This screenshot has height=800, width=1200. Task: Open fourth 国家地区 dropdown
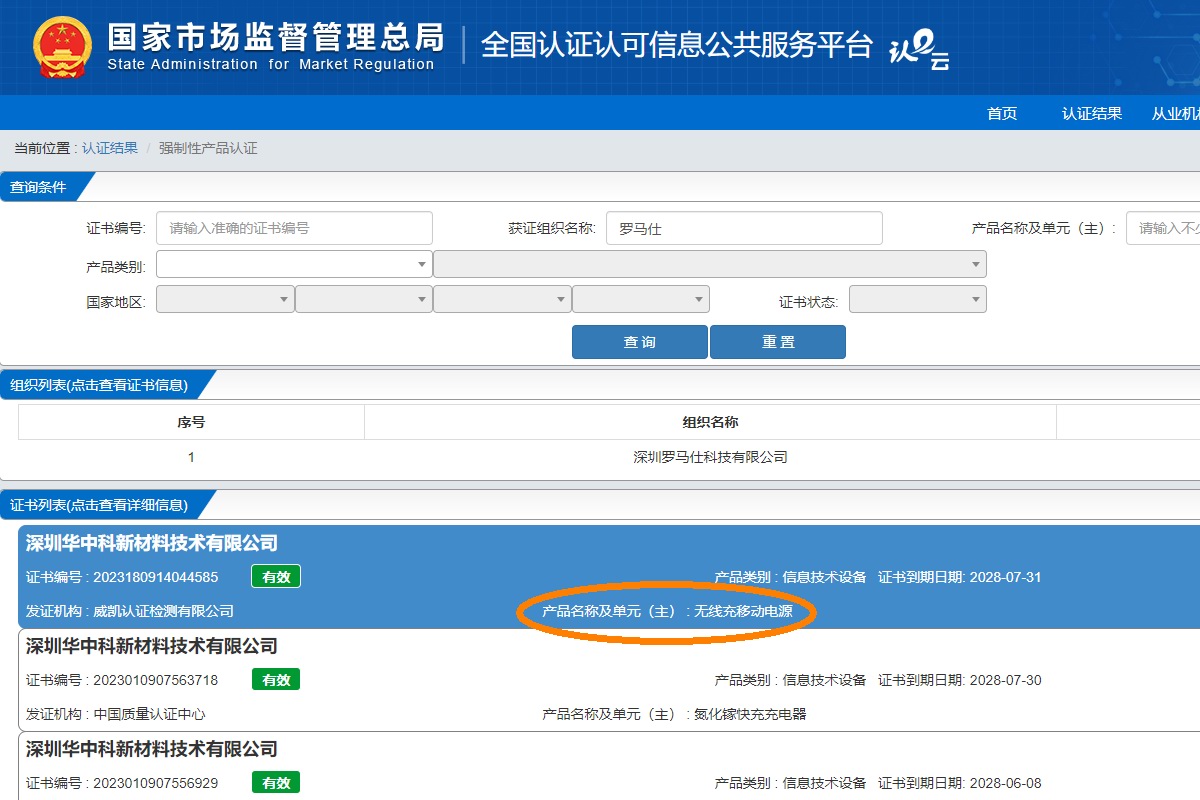[641, 299]
